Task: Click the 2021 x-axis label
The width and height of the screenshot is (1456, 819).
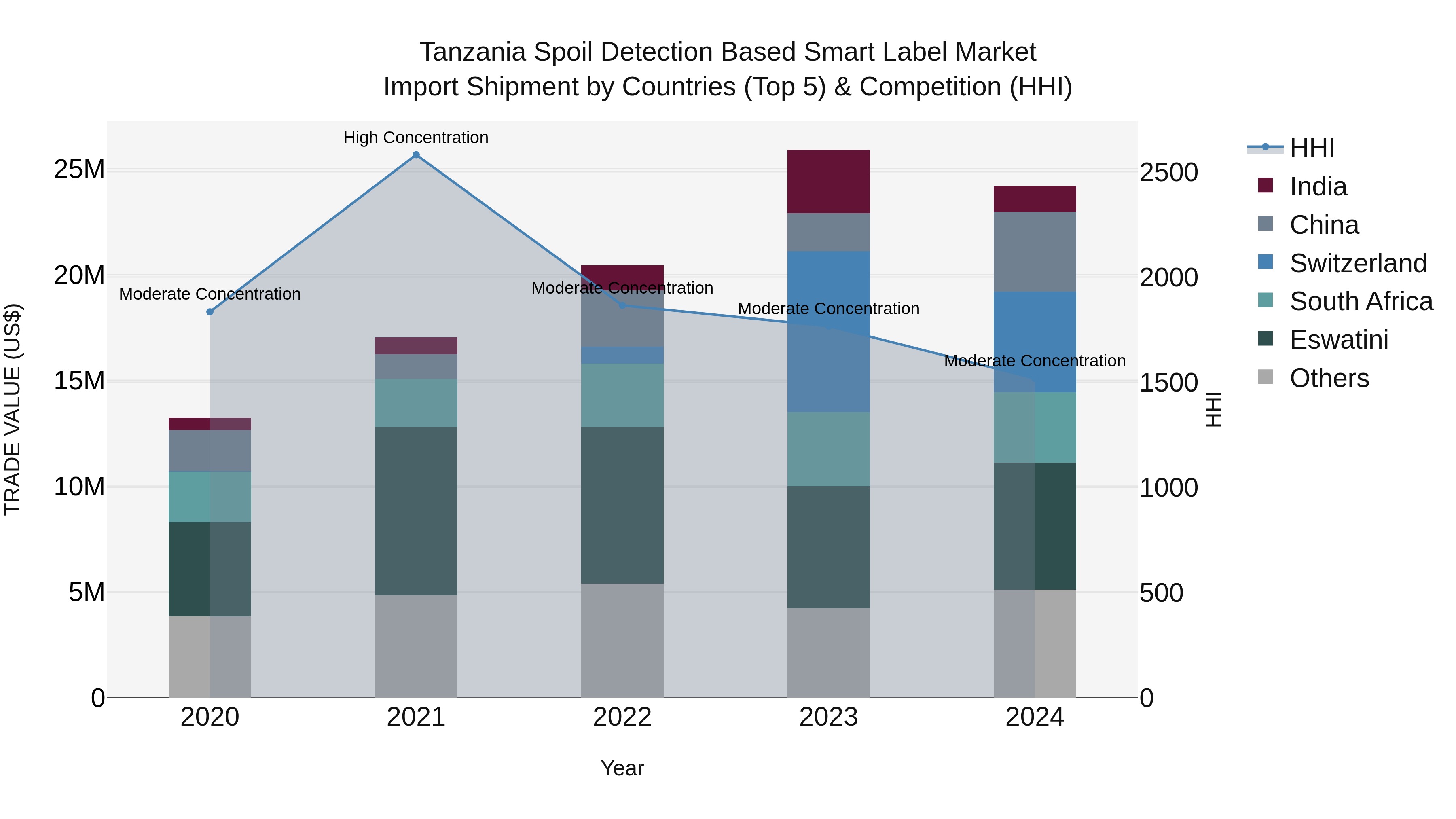Action: coord(416,717)
